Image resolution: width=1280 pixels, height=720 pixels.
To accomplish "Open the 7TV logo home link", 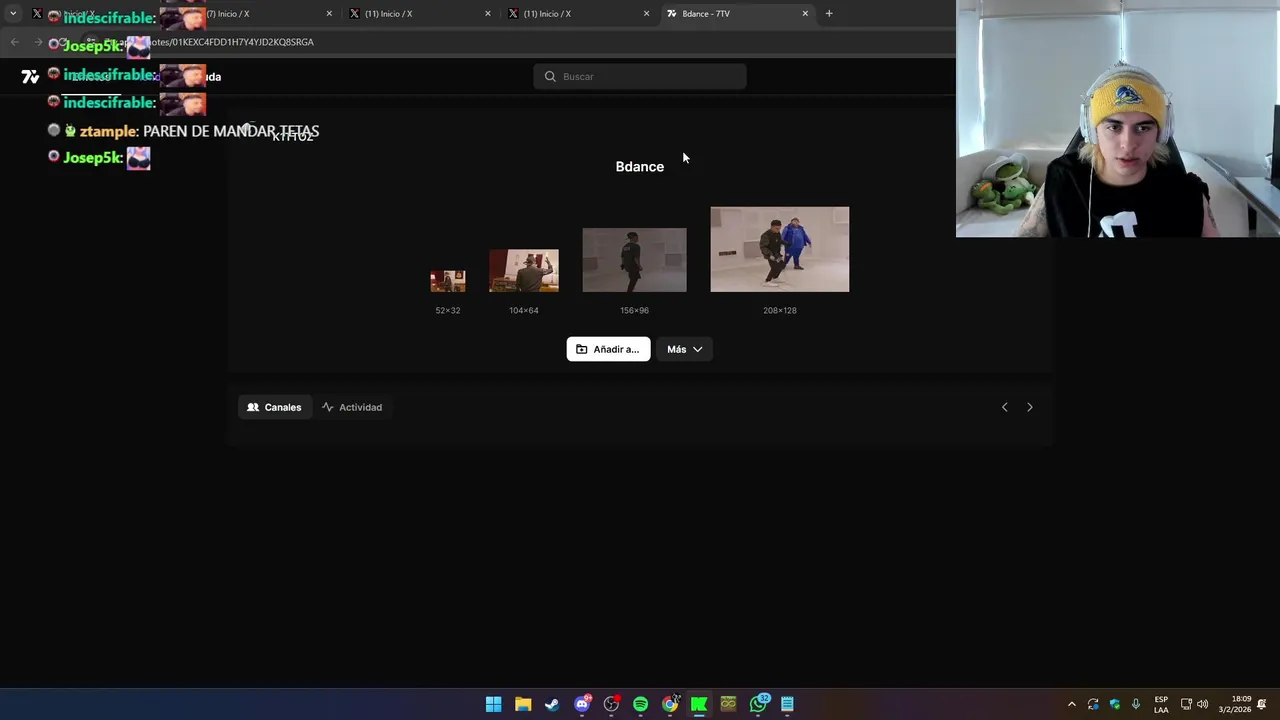I will click(30, 77).
